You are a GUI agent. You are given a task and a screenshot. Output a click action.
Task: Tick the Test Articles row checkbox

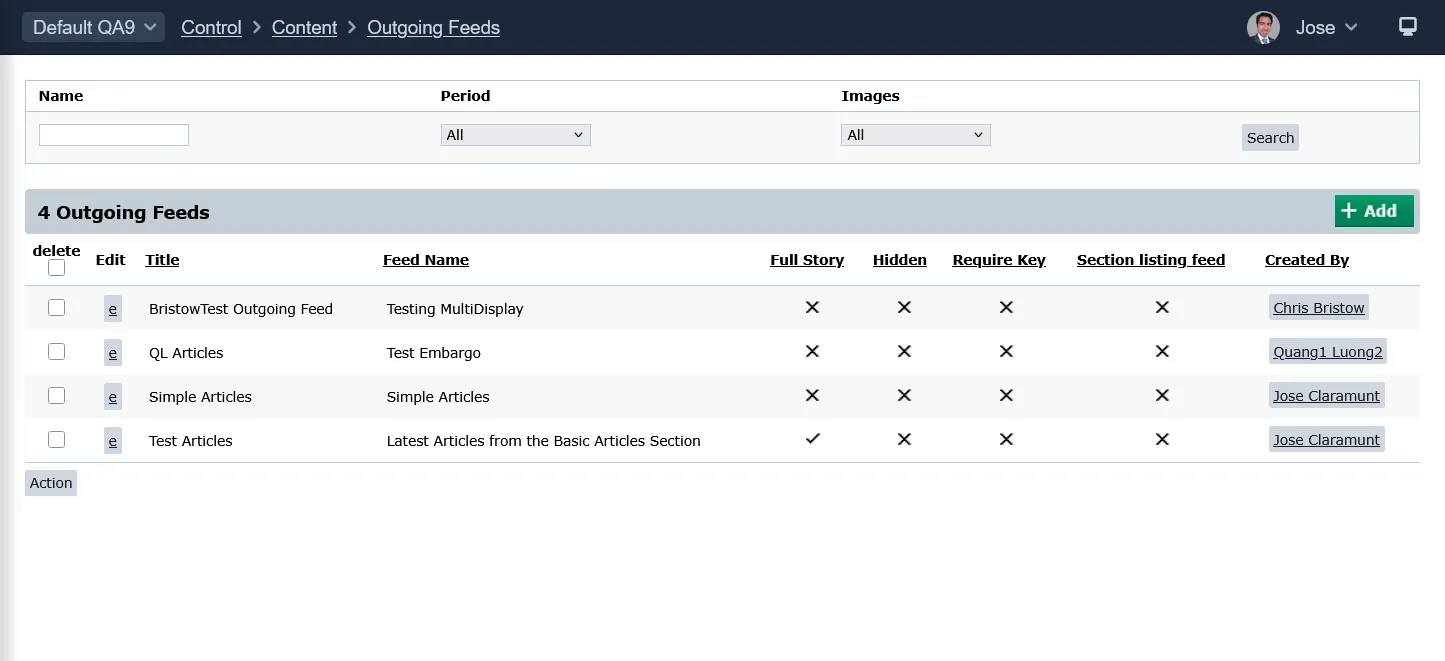click(x=56, y=440)
